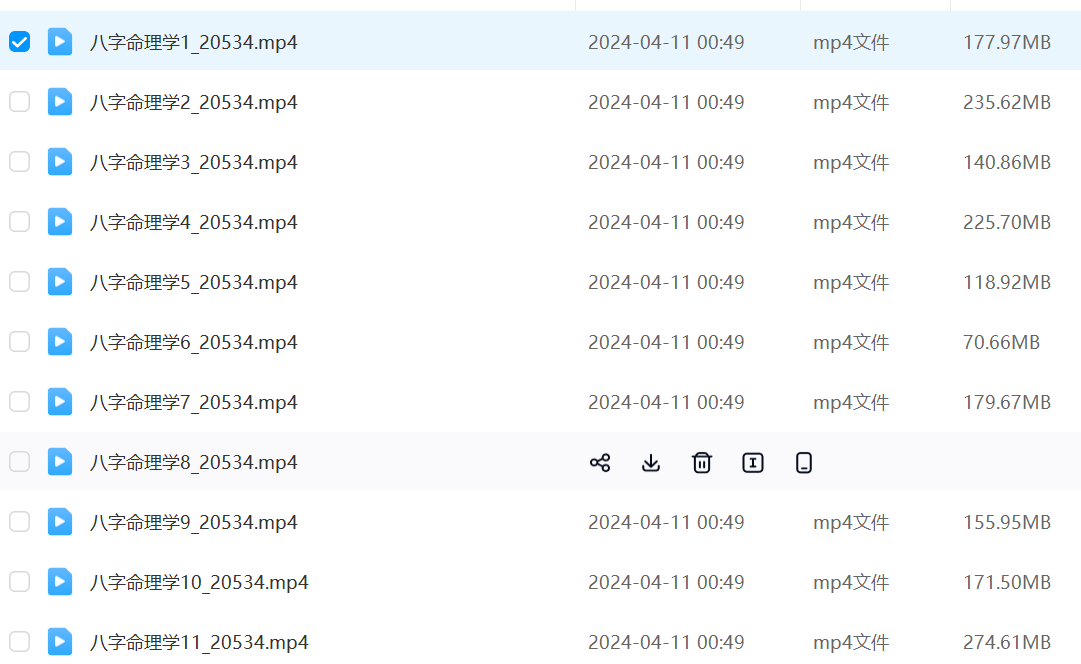Image resolution: width=1081 pixels, height=664 pixels.
Task: Click the 70.66MB size of 八字命理学6
Action: [x=1001, y=342]
